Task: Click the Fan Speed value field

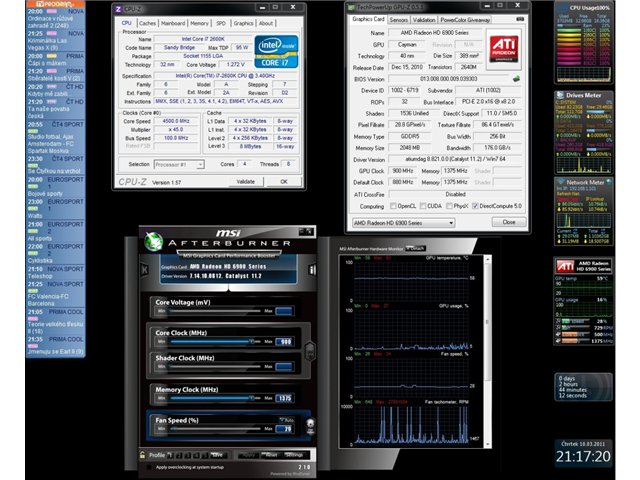Action: pos(284,429)
